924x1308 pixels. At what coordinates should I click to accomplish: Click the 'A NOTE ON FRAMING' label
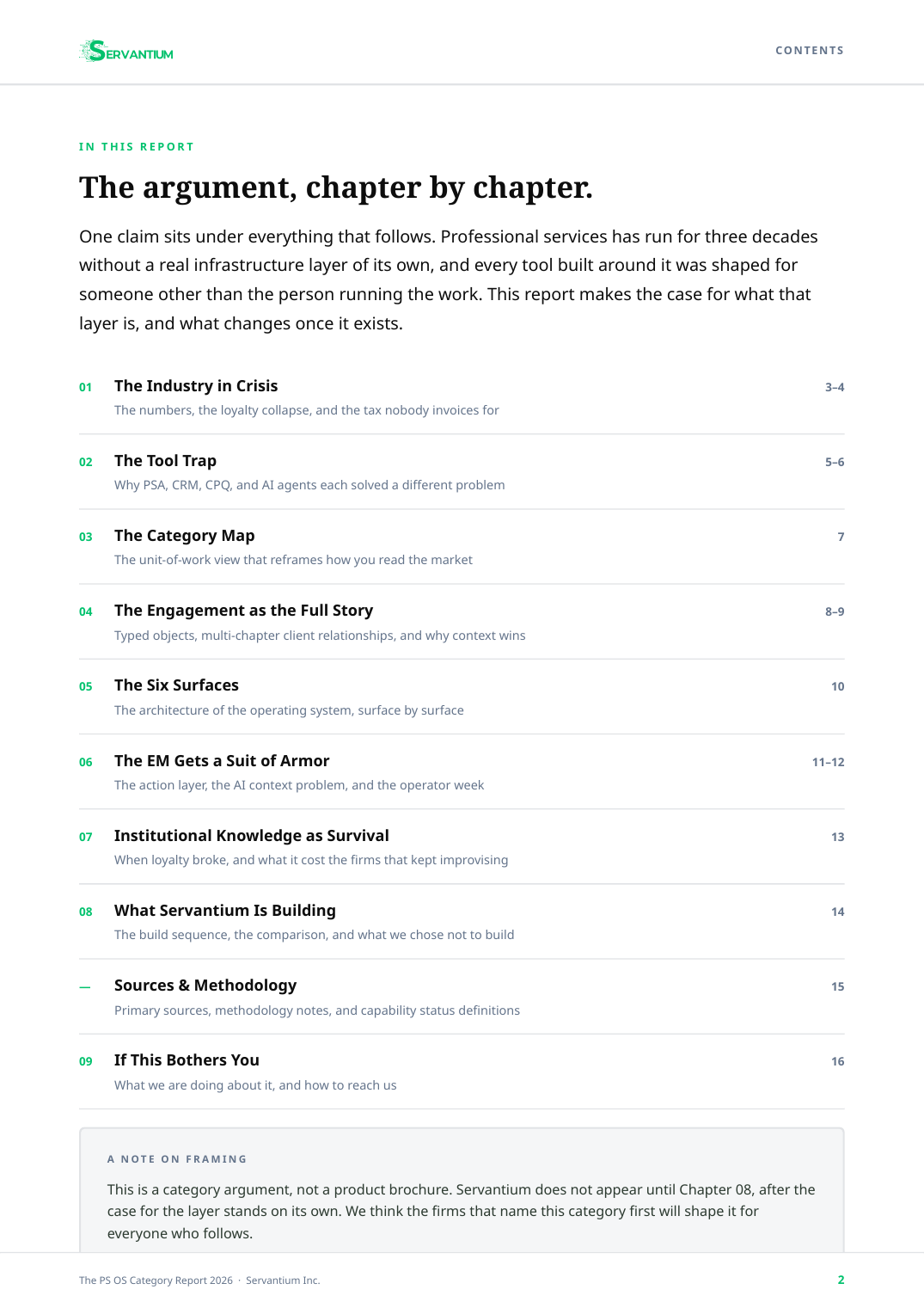[x=177, y=1159]
